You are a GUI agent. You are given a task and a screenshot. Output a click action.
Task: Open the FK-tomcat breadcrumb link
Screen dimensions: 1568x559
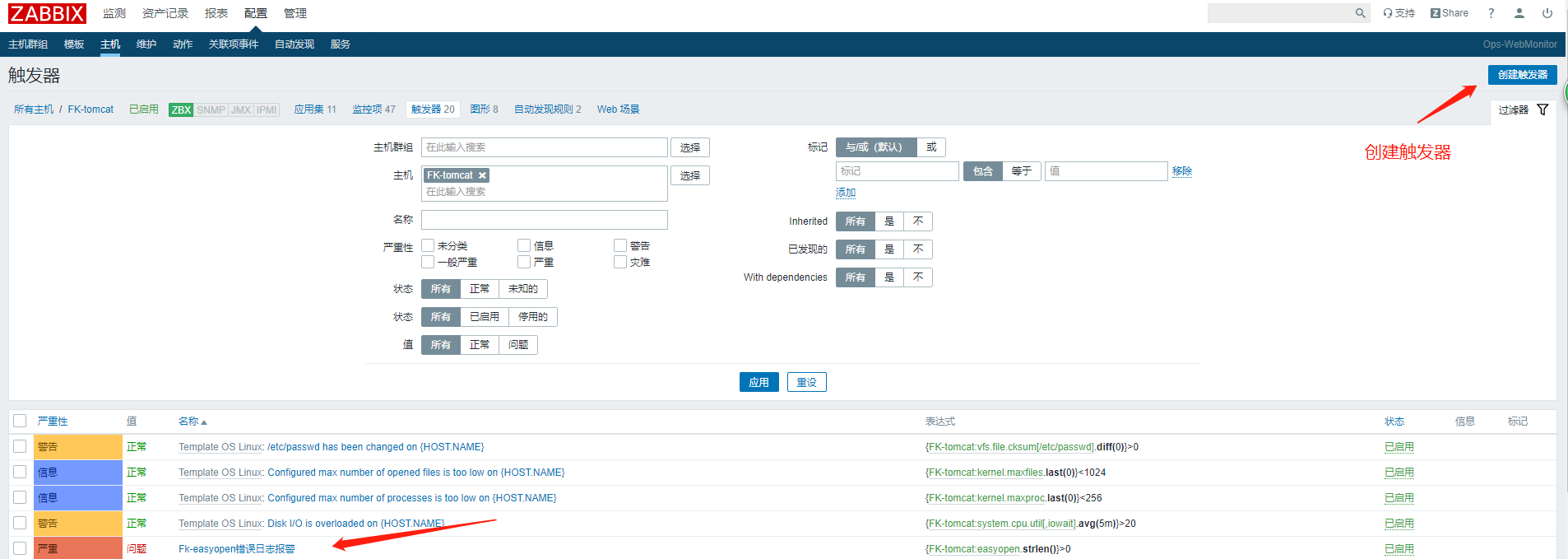tap(90, 109)
